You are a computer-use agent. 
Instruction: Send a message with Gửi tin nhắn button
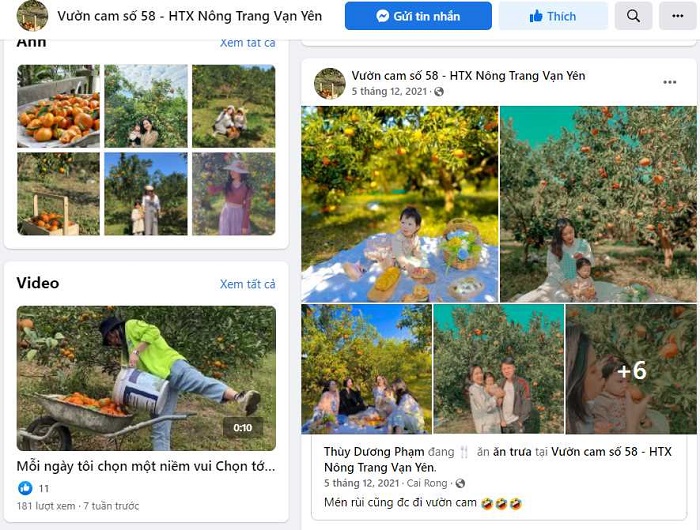[x=418, y=16]
